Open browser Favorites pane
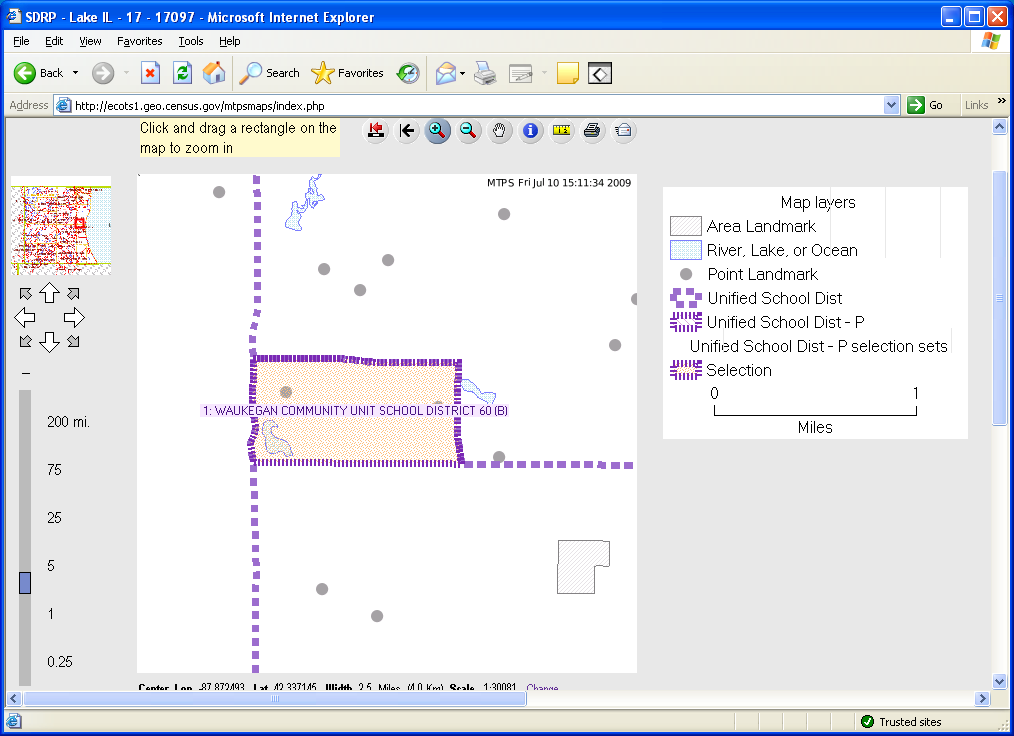The height and width of the screenshot is (736, 1014). tap(347, 73)
